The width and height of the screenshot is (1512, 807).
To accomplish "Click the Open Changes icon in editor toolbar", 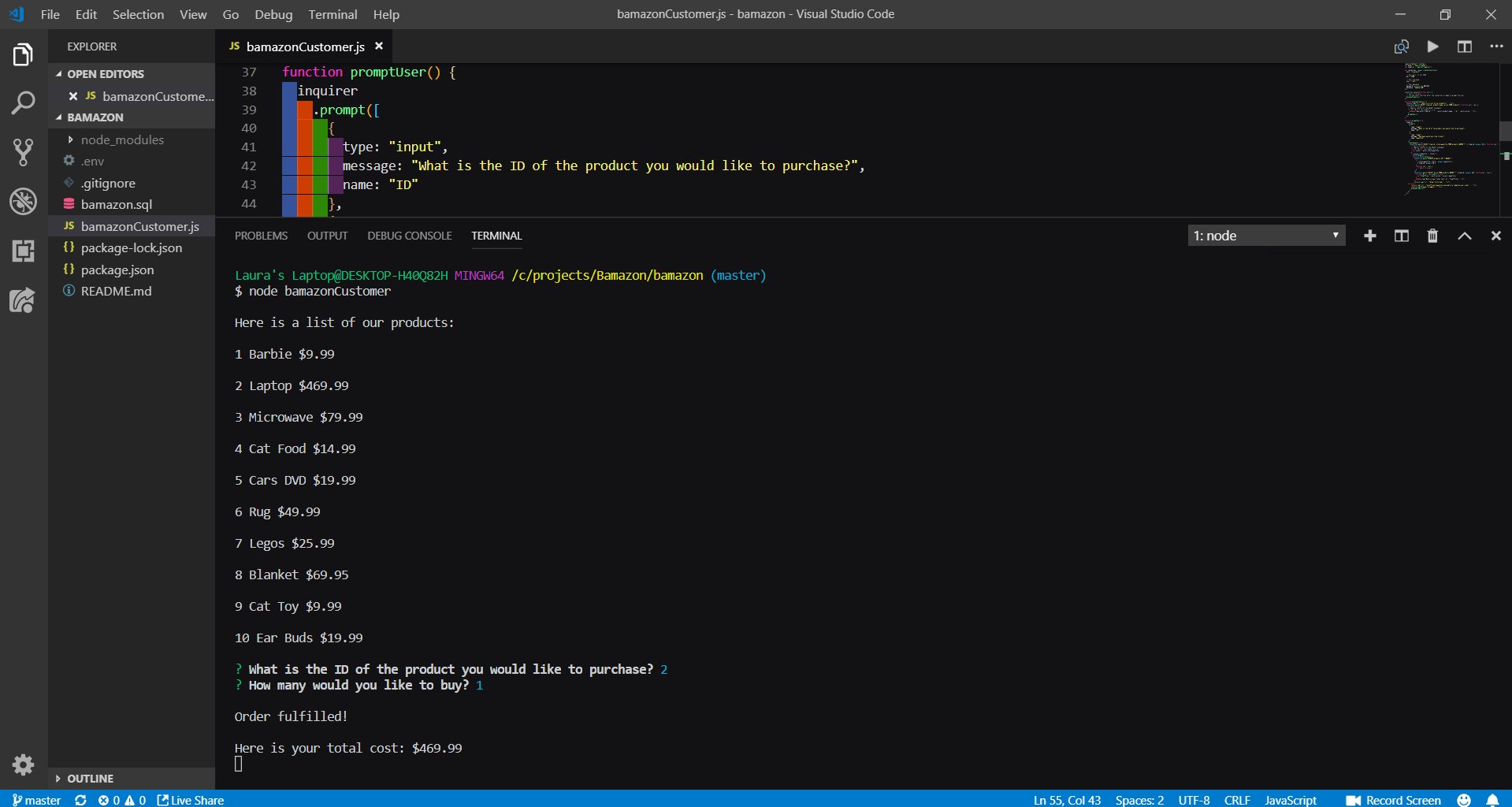I will point(1401,46).
